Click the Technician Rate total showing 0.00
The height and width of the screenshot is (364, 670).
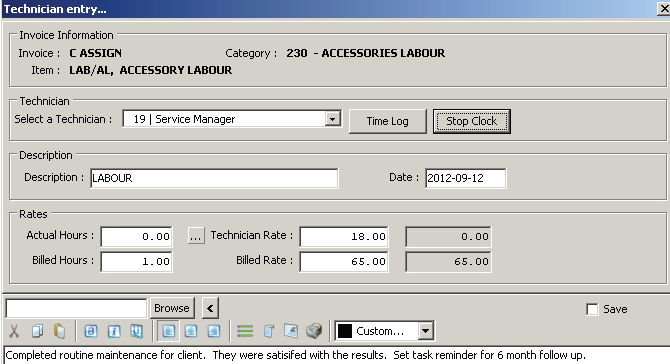coord(448,237)
